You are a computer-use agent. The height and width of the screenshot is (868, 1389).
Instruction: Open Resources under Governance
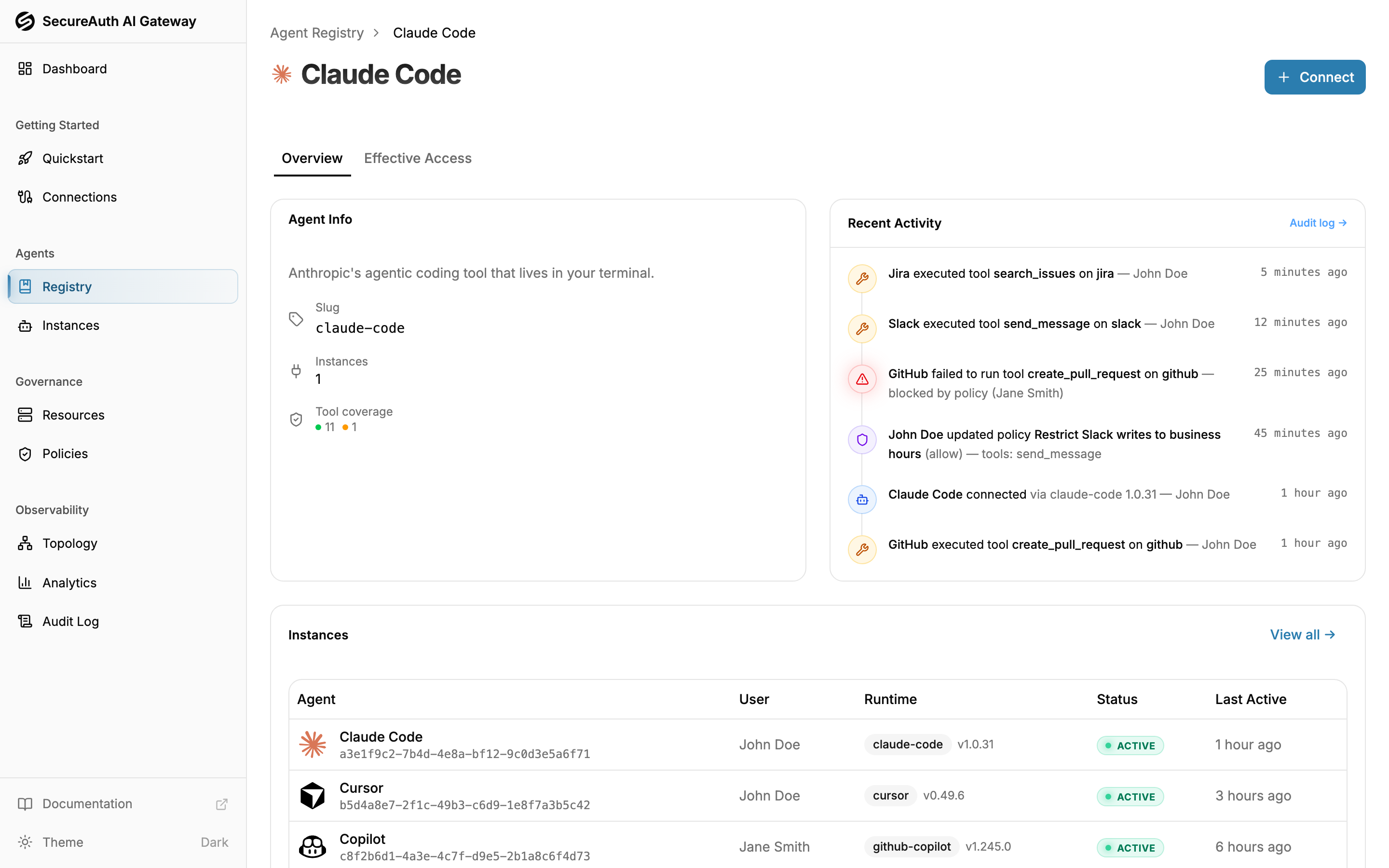coord(123,415)
